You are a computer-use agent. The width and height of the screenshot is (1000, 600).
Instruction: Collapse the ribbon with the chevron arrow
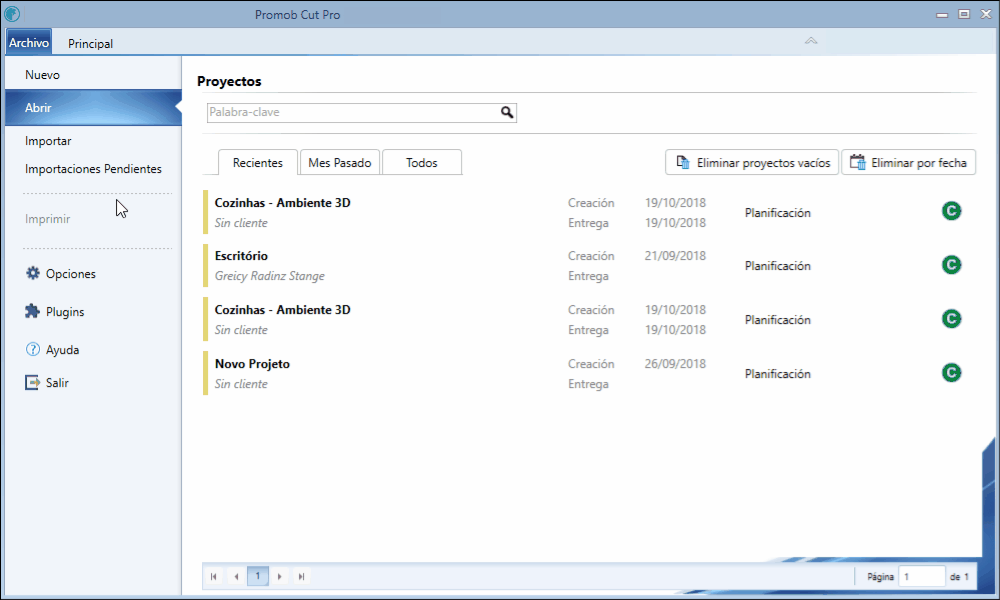point(811,41)
